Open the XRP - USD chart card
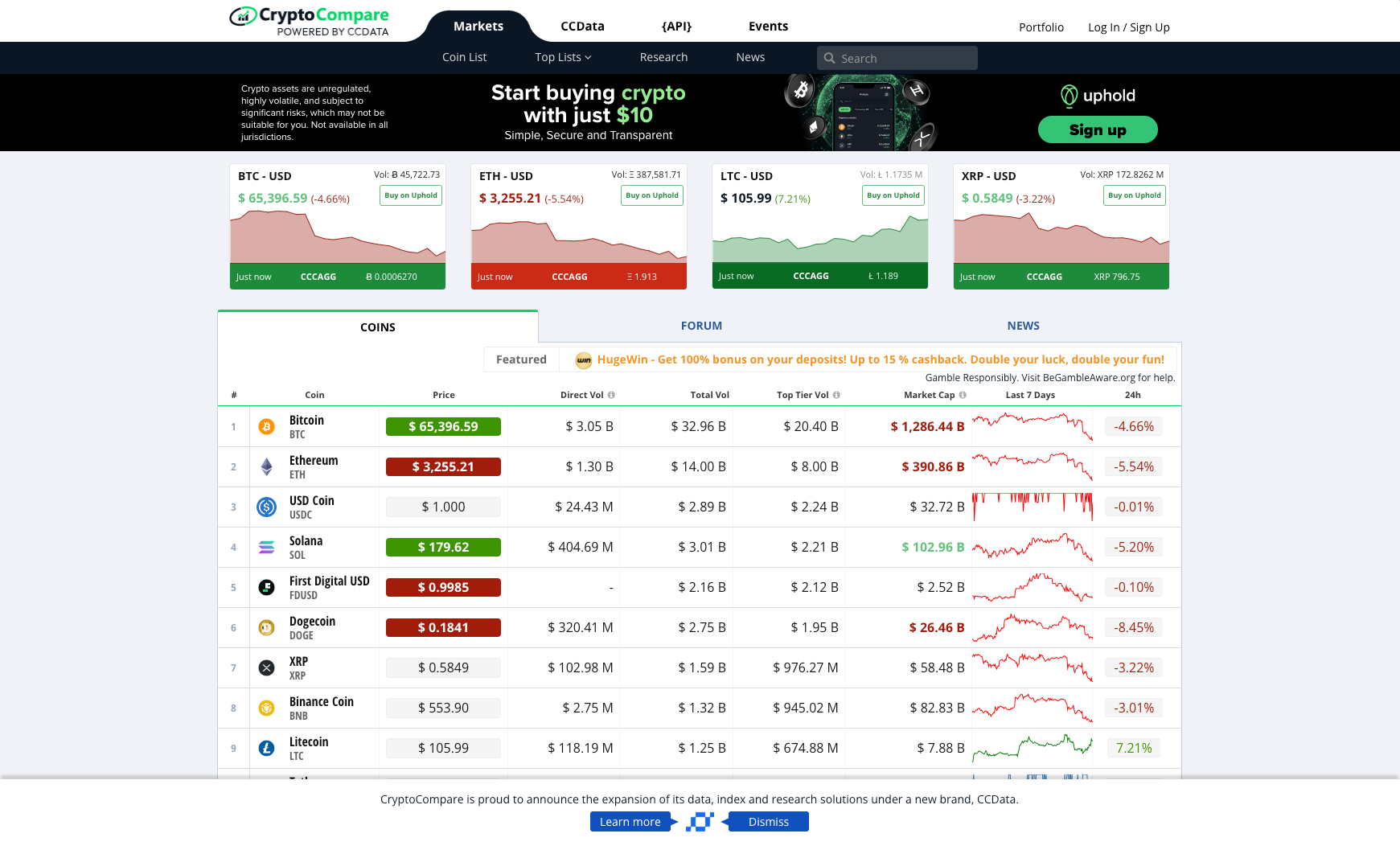The width and height of the screenshot is (1400, 850). click(1061, 227)
